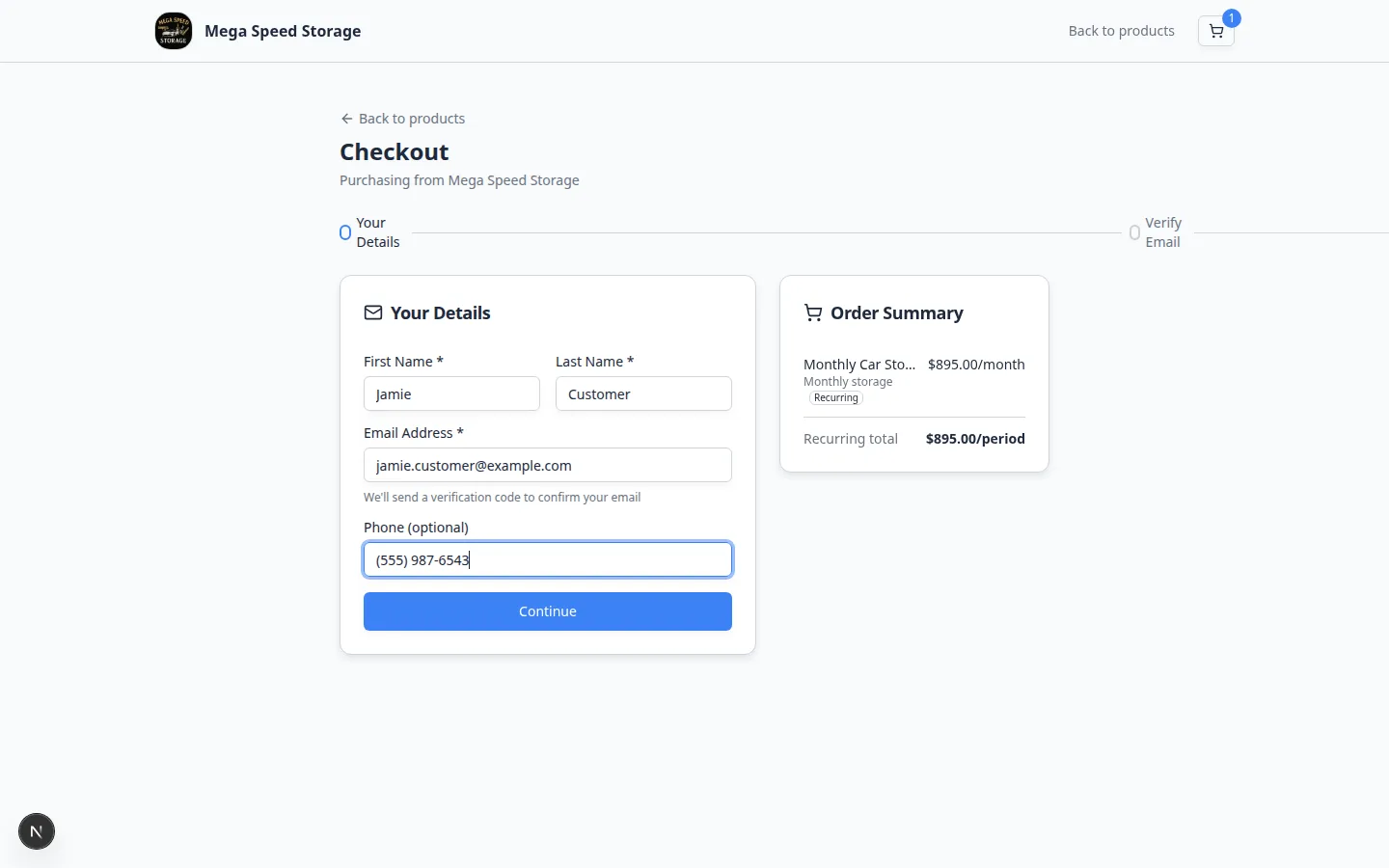The height and width of the screenshot is (868, 1389).
Task: Click the circular N badge in bottom corner
Action: point(37,831)
